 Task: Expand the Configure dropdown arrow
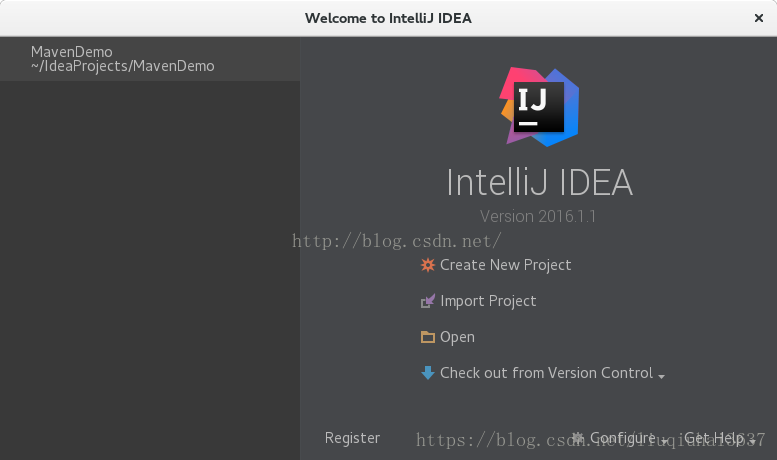pyautogui.click(x=665, y=440)
